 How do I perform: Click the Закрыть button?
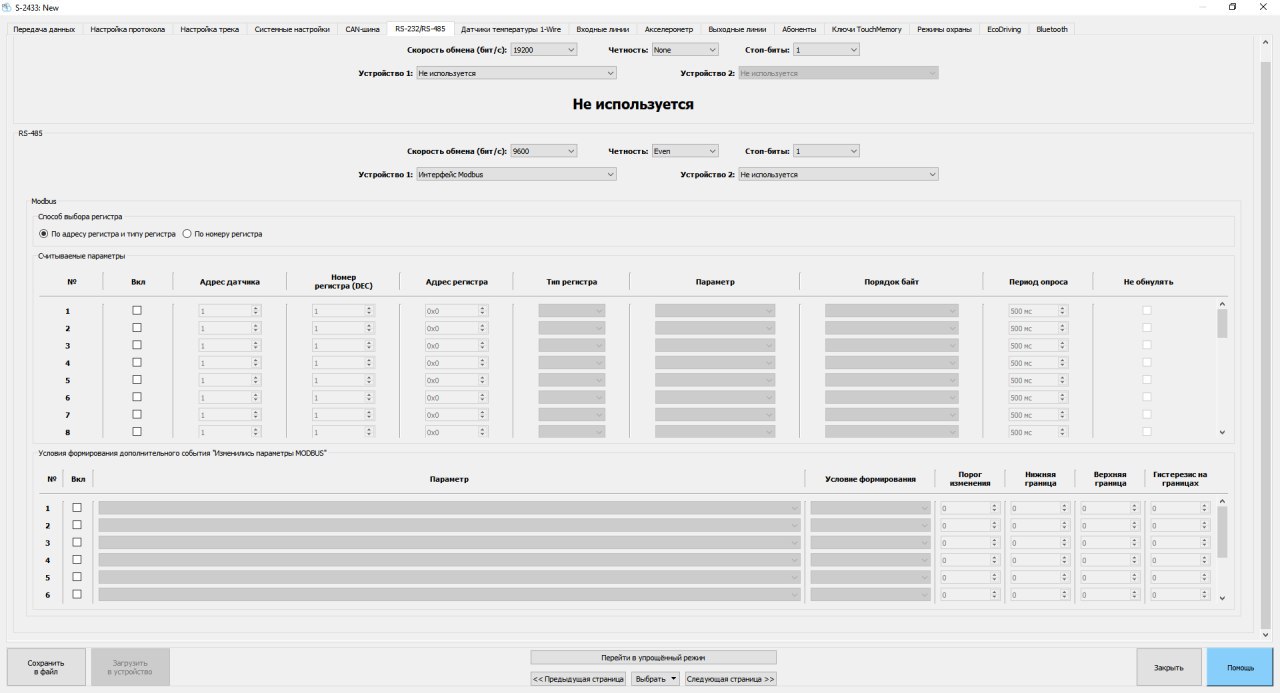(1169, 667)
